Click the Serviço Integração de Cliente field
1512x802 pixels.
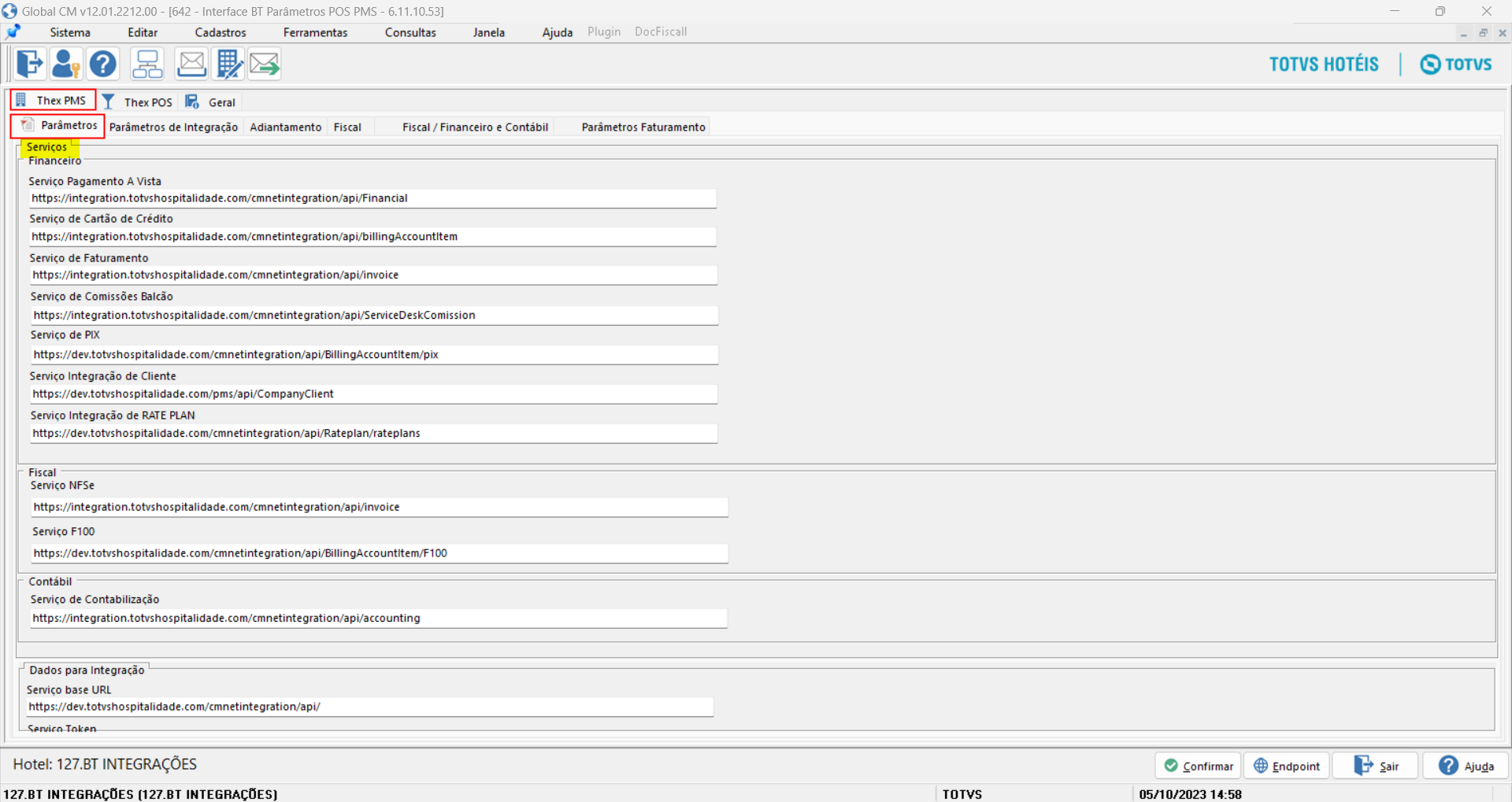pyautogui.click(x=373, y=394)
